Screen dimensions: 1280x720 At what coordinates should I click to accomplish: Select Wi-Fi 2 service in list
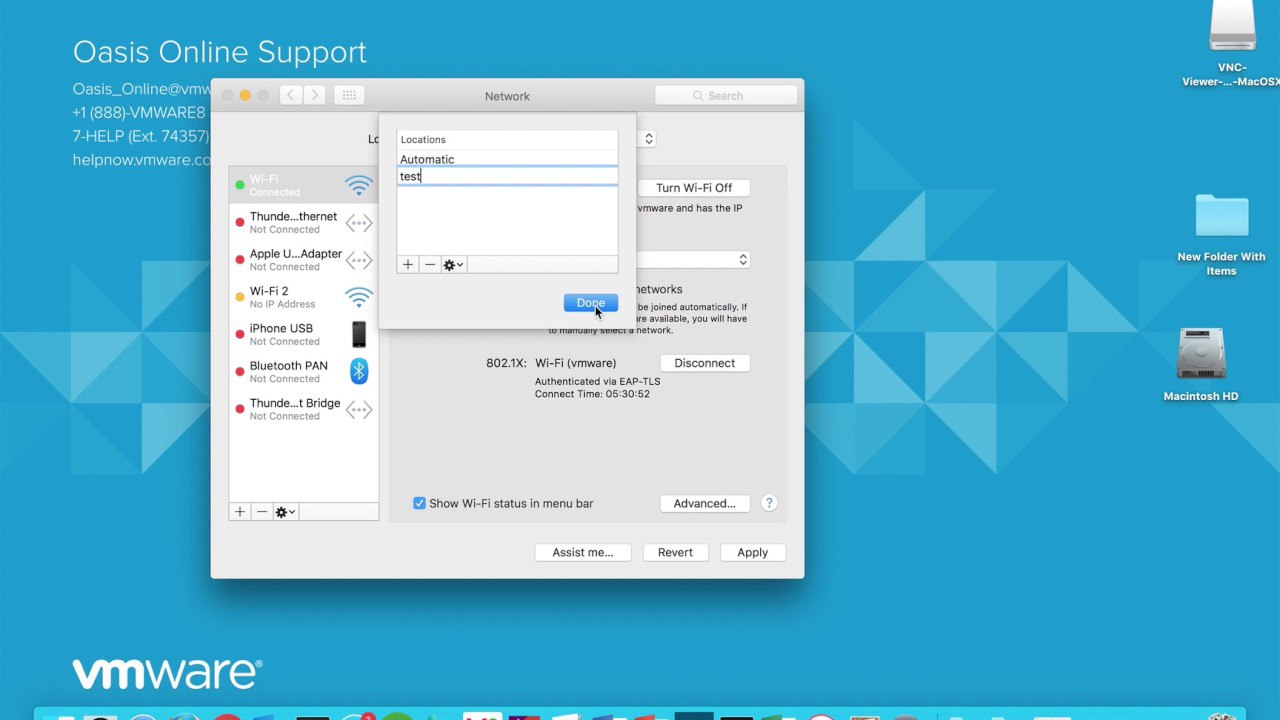[x=303, y=297]
